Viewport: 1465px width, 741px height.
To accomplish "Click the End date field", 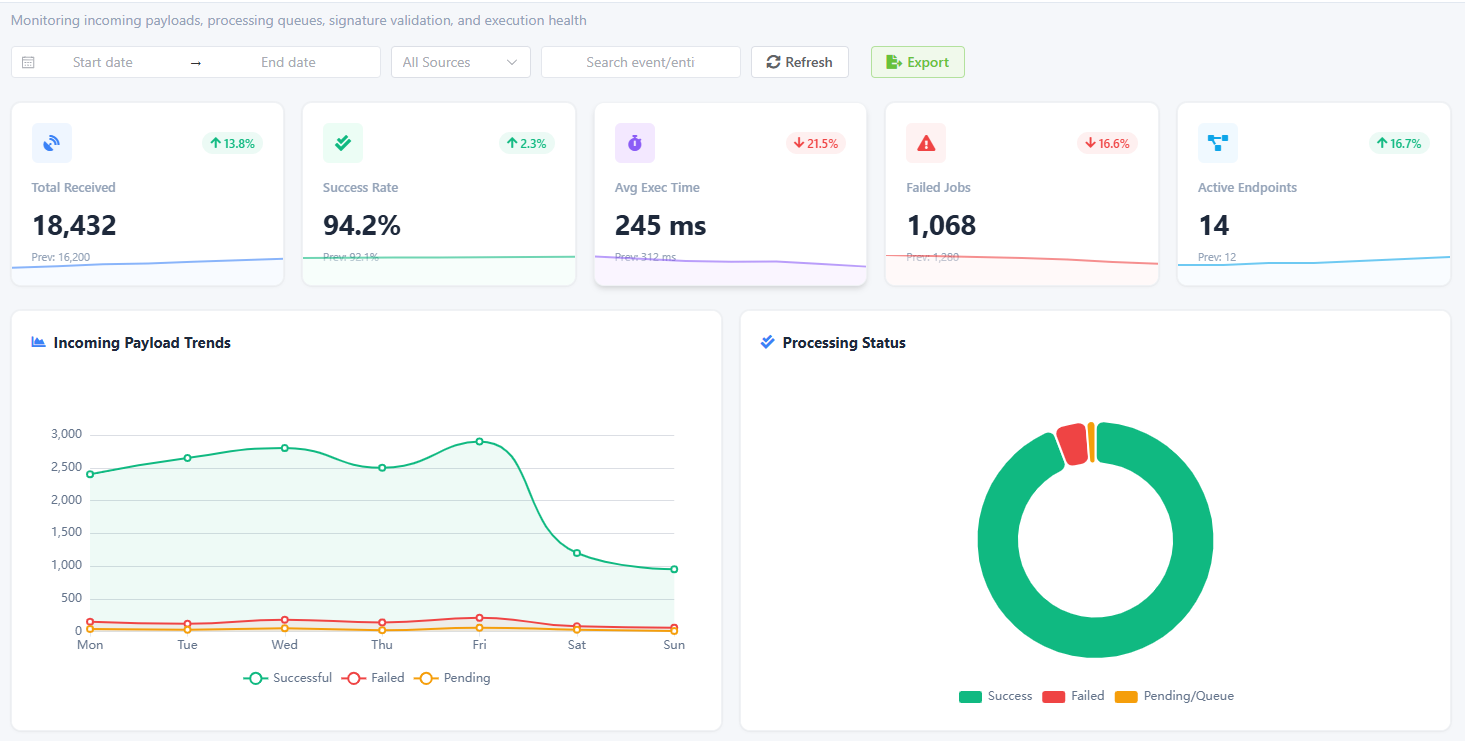I will pyautogui.click(x=288, y=62).
